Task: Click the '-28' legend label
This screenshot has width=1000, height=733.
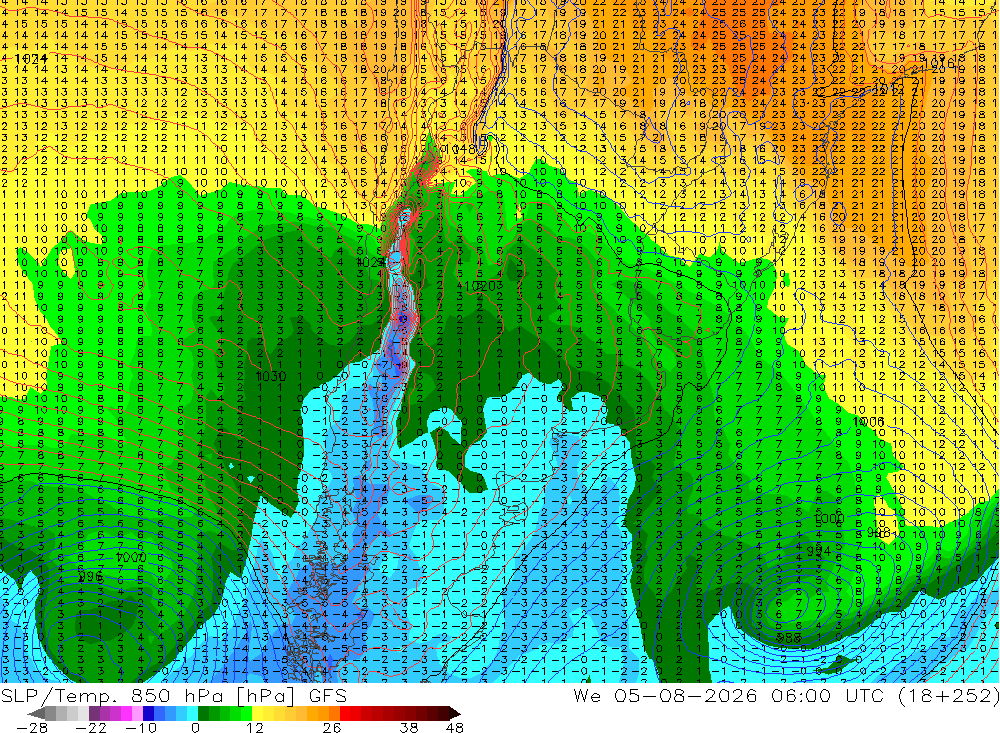Action: pos(32,728)
